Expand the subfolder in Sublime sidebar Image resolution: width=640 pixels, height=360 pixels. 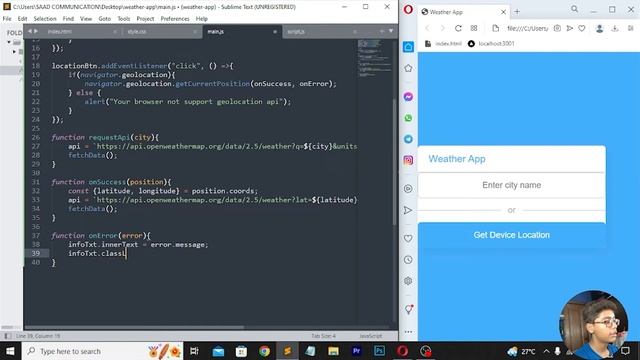[14, 51]
